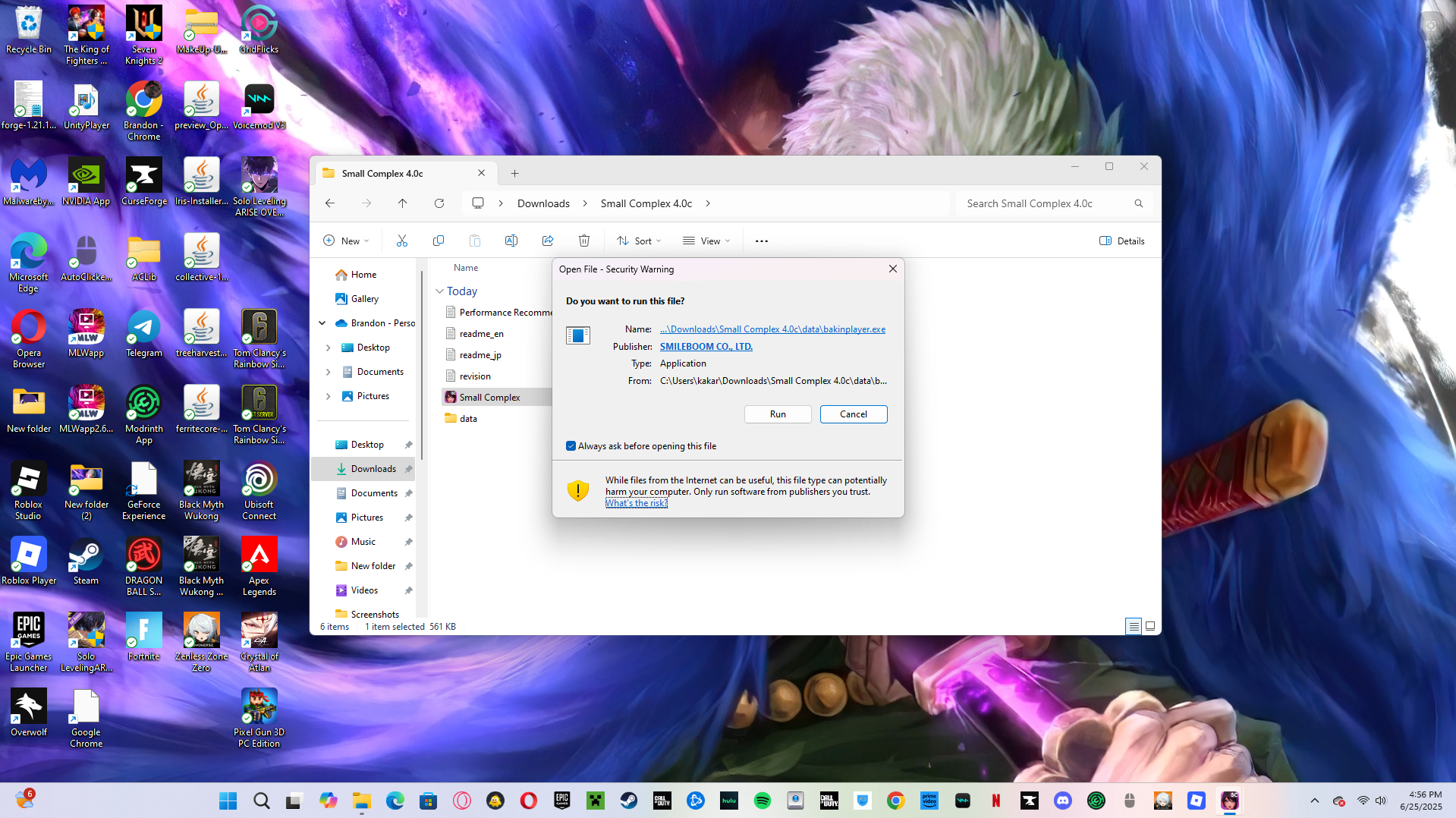Open Spotify from the taskbar
1456x818 pixels.
coord(763,801)
